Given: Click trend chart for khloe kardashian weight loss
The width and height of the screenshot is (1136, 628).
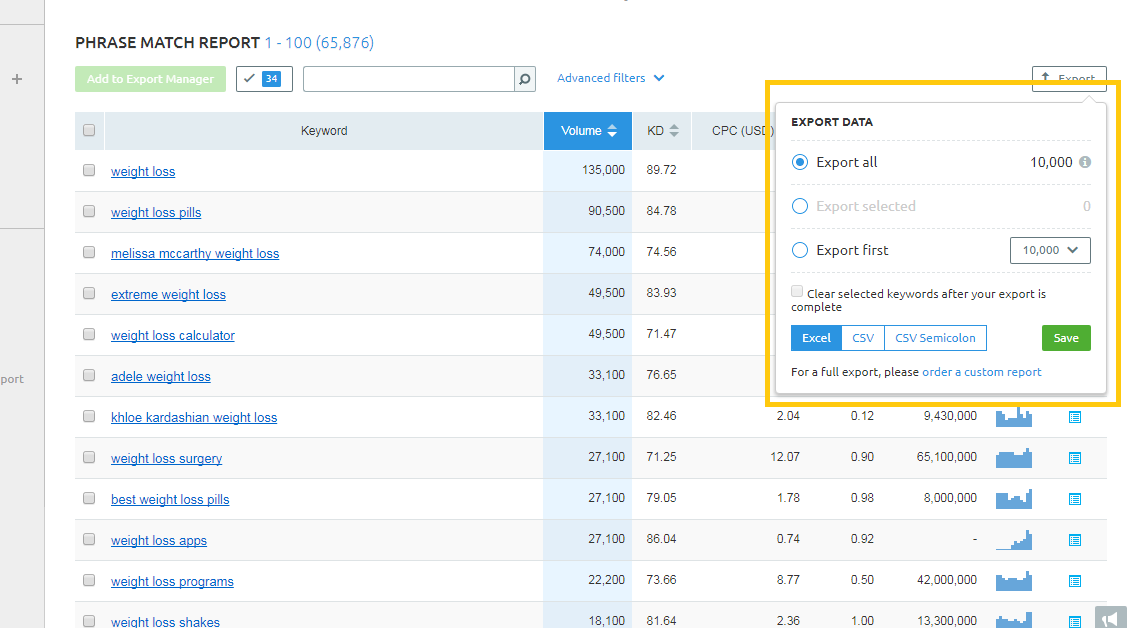Looking at the screenshot, I should click(x=1014, y=416).
